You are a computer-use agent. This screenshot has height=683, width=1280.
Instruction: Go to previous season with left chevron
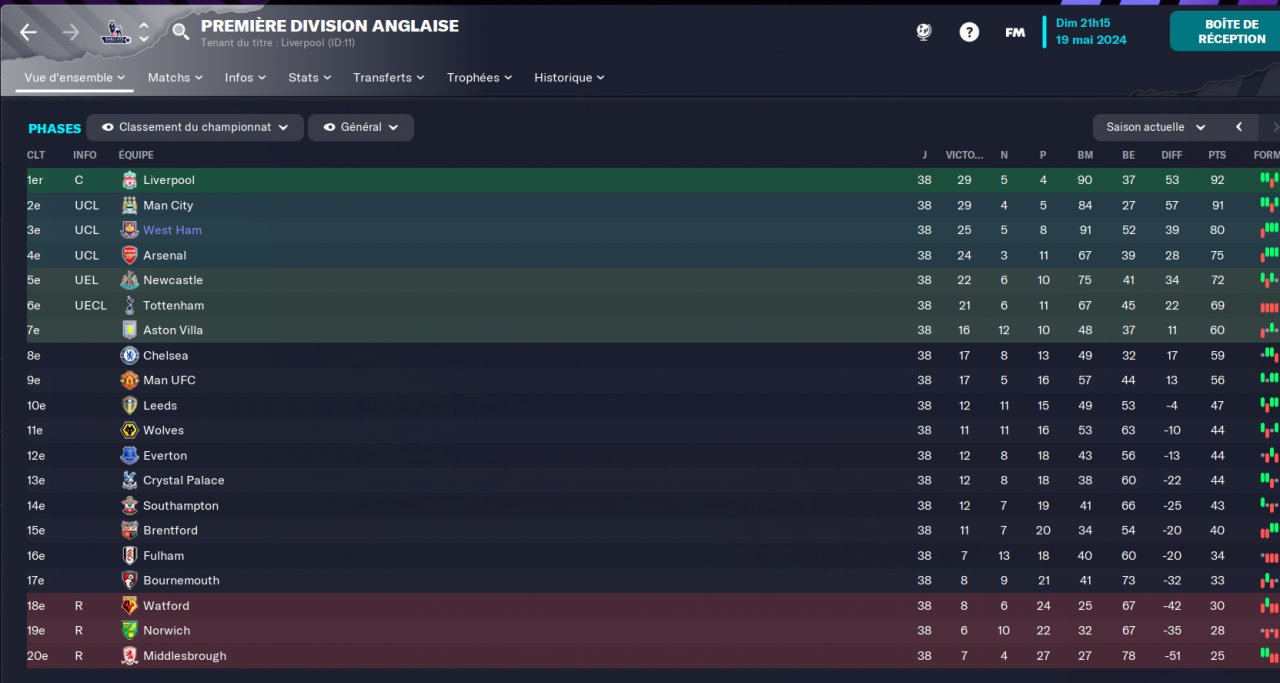(1239, 127)
